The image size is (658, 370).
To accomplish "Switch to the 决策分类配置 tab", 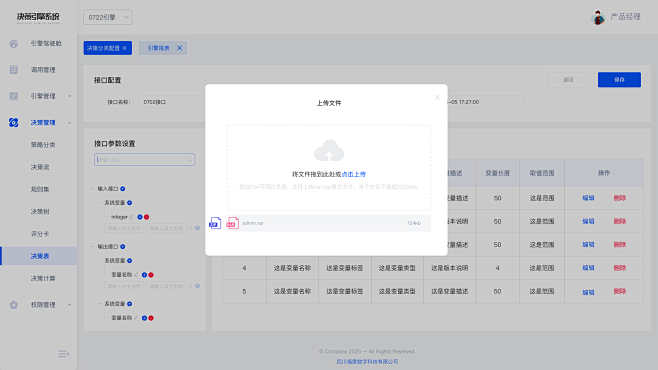I will pyautogui.click(x=103, y=48).
